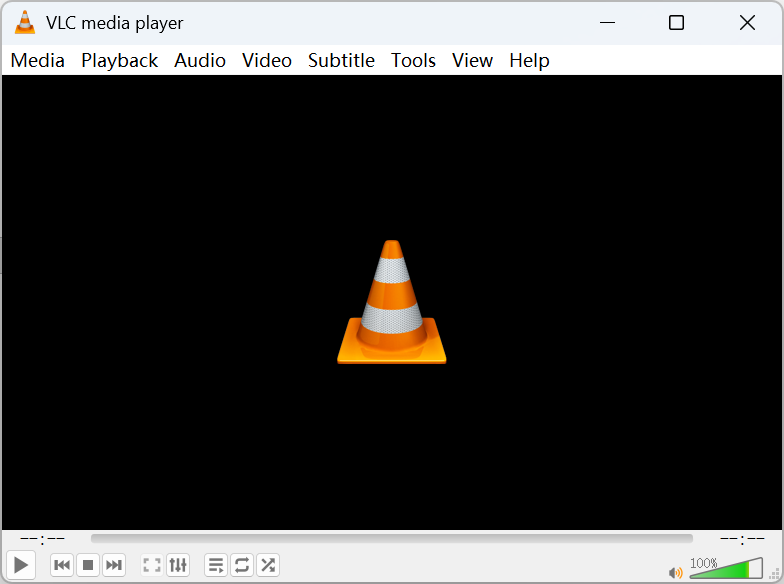Open the Playback menu

120,60
